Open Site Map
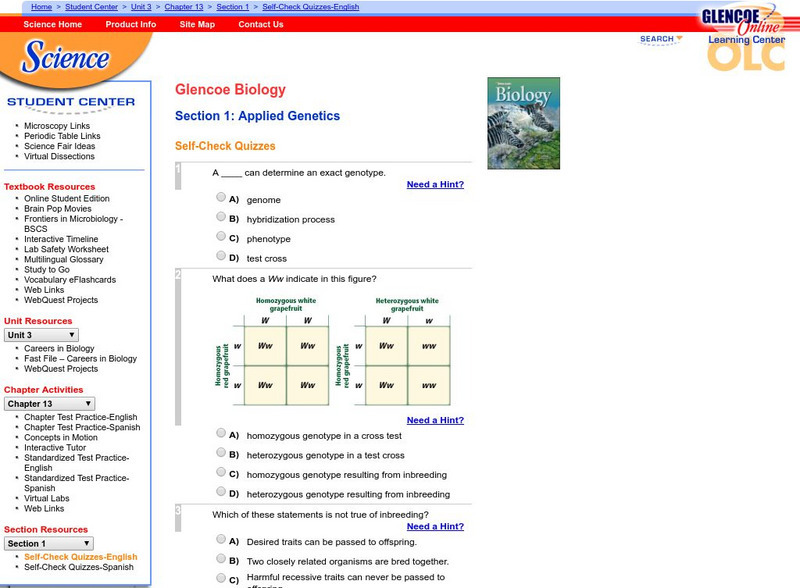 pyautogui.click(x=197, y=24)
